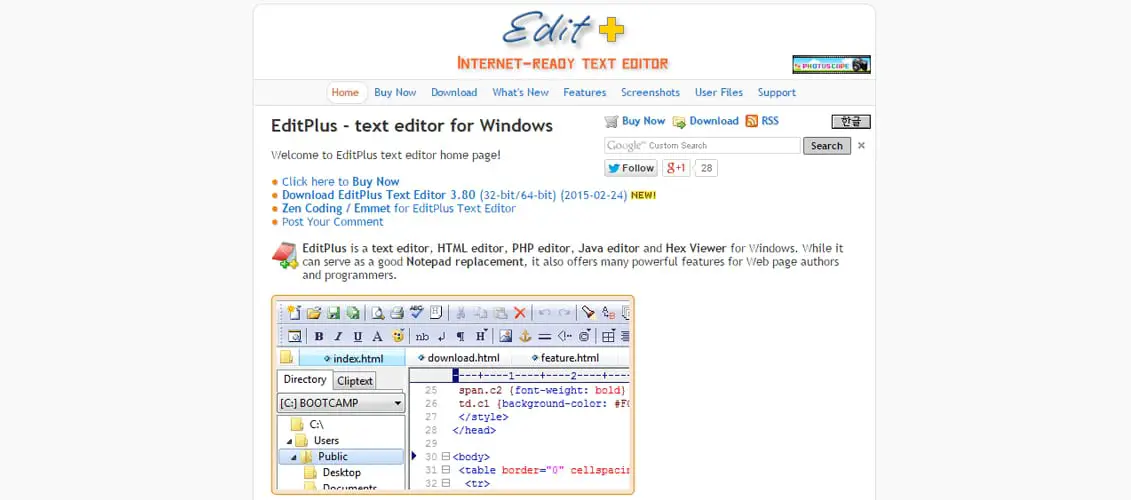Click the browser preview icon left of Bold
Image resolution: width=1131 pixels, height=500 pixels.
pos(294,336)
